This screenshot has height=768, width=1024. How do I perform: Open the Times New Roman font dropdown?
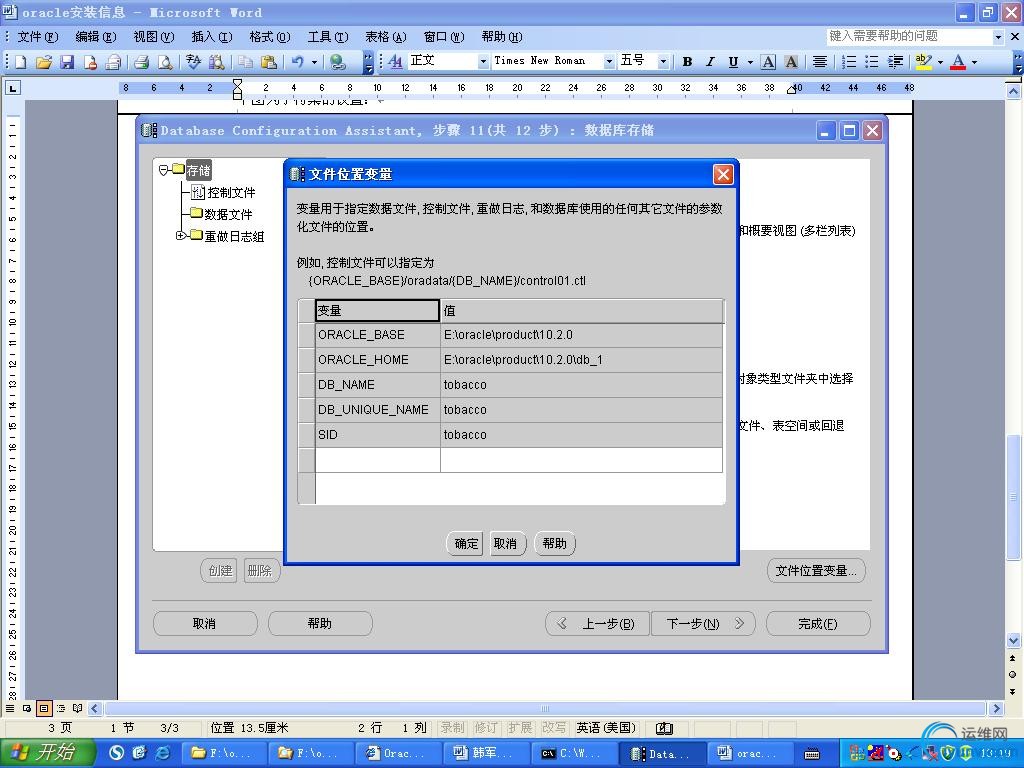[609, 61]
